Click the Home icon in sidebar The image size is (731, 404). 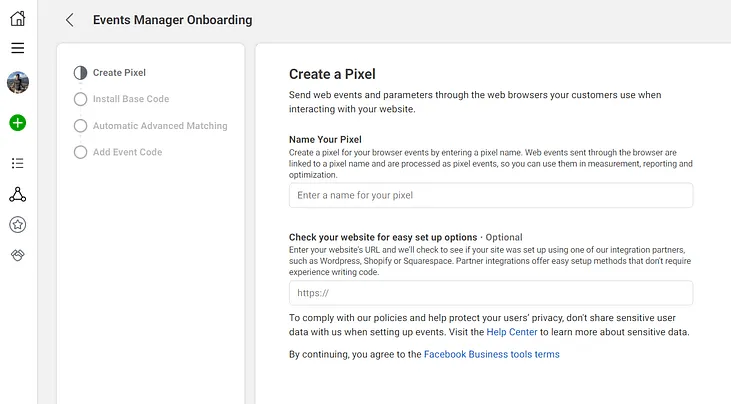17,18
